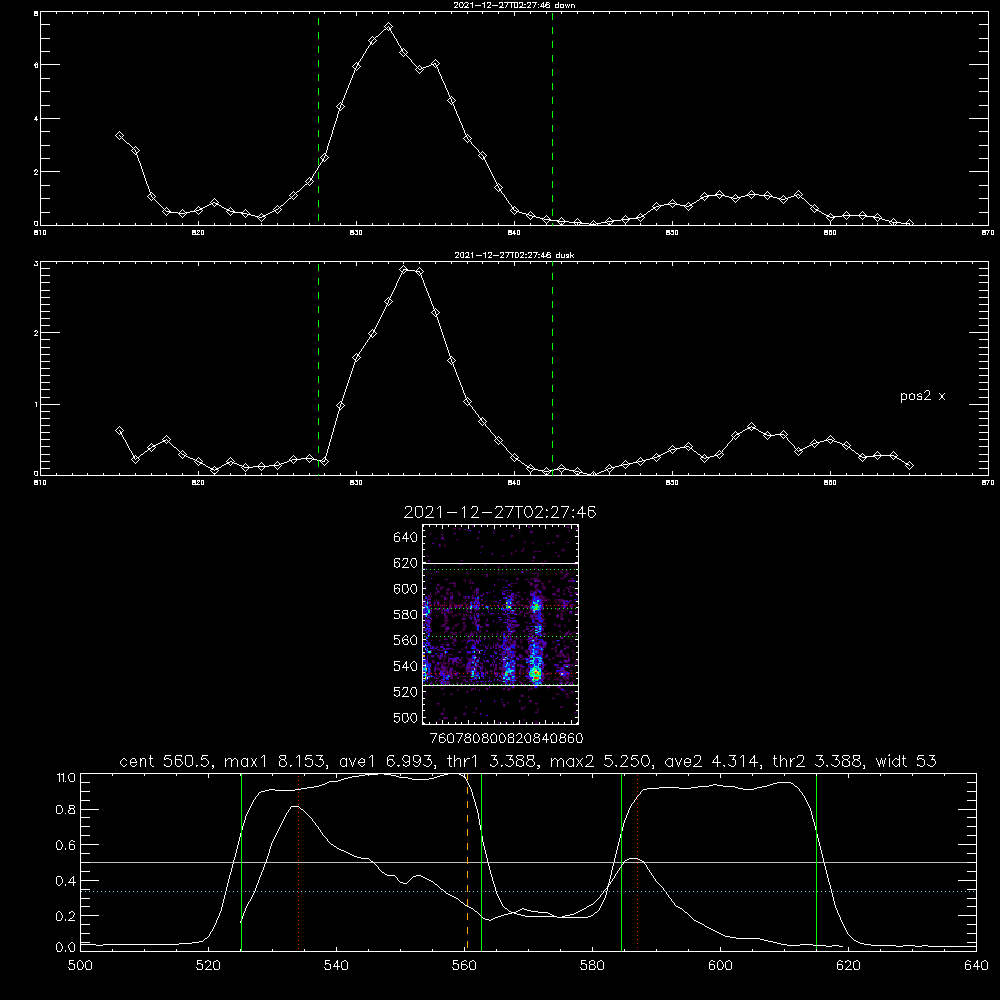This screenshot has width=1000, height=1000.
Task: Click the spectral heatmap image thumbnail
Action: point(500,624)
